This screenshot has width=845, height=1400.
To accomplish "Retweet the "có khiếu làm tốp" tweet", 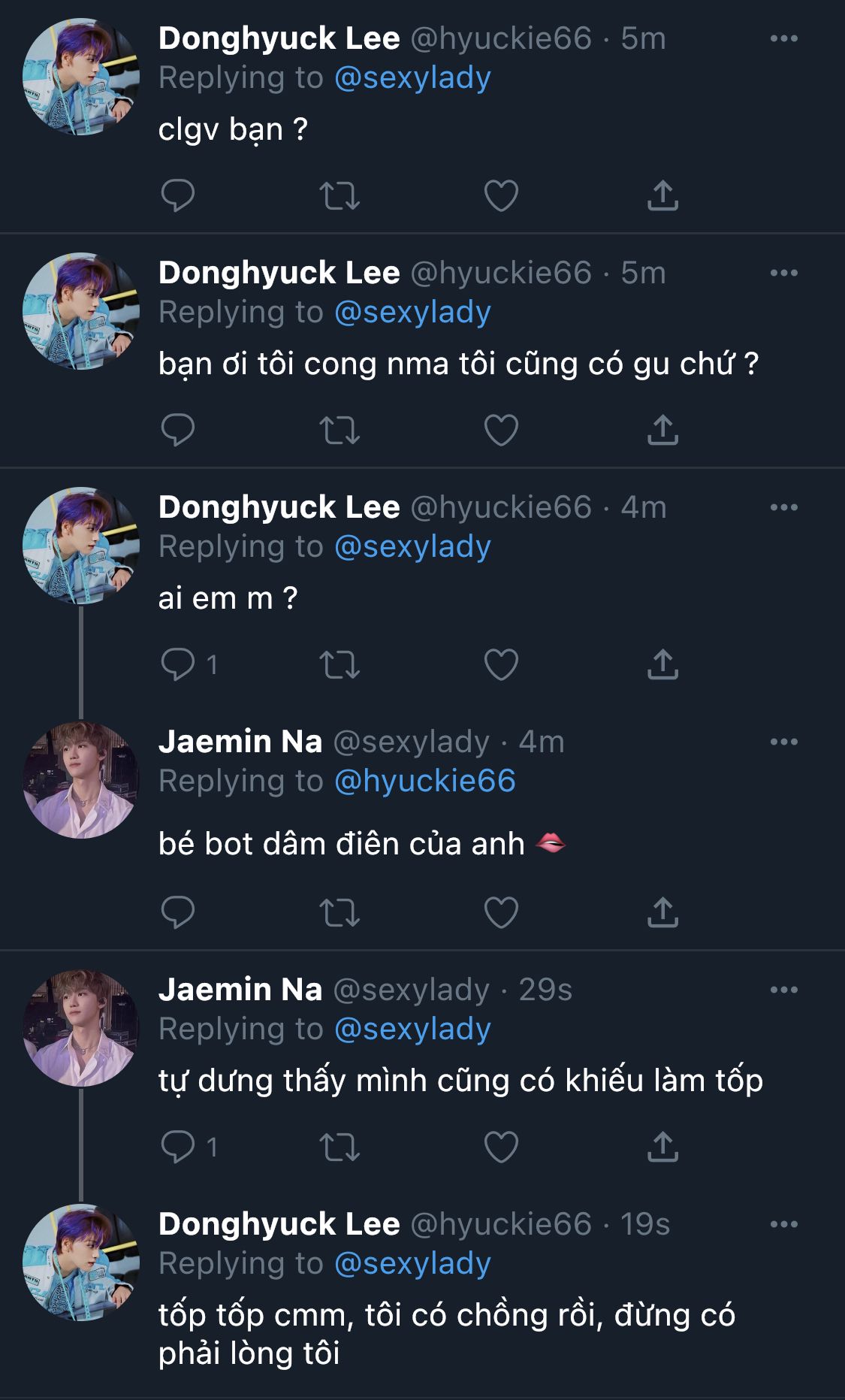I will pyautogui.click(x=340, y=1147).
